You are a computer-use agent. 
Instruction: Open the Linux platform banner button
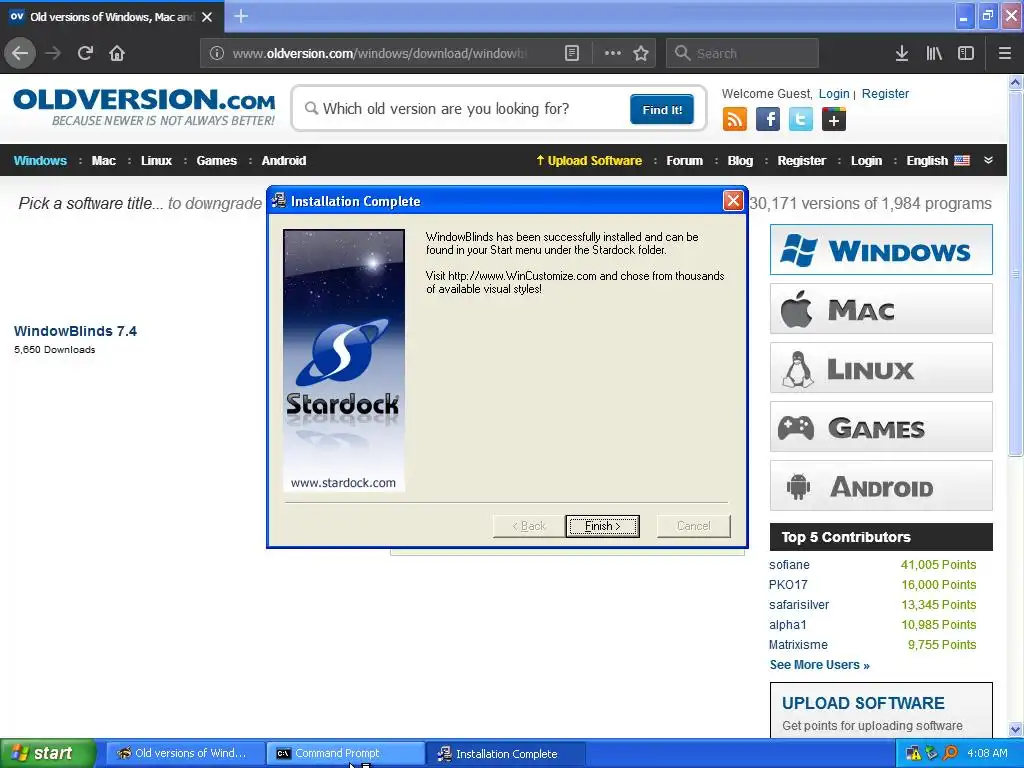click(x=881, y=368)
